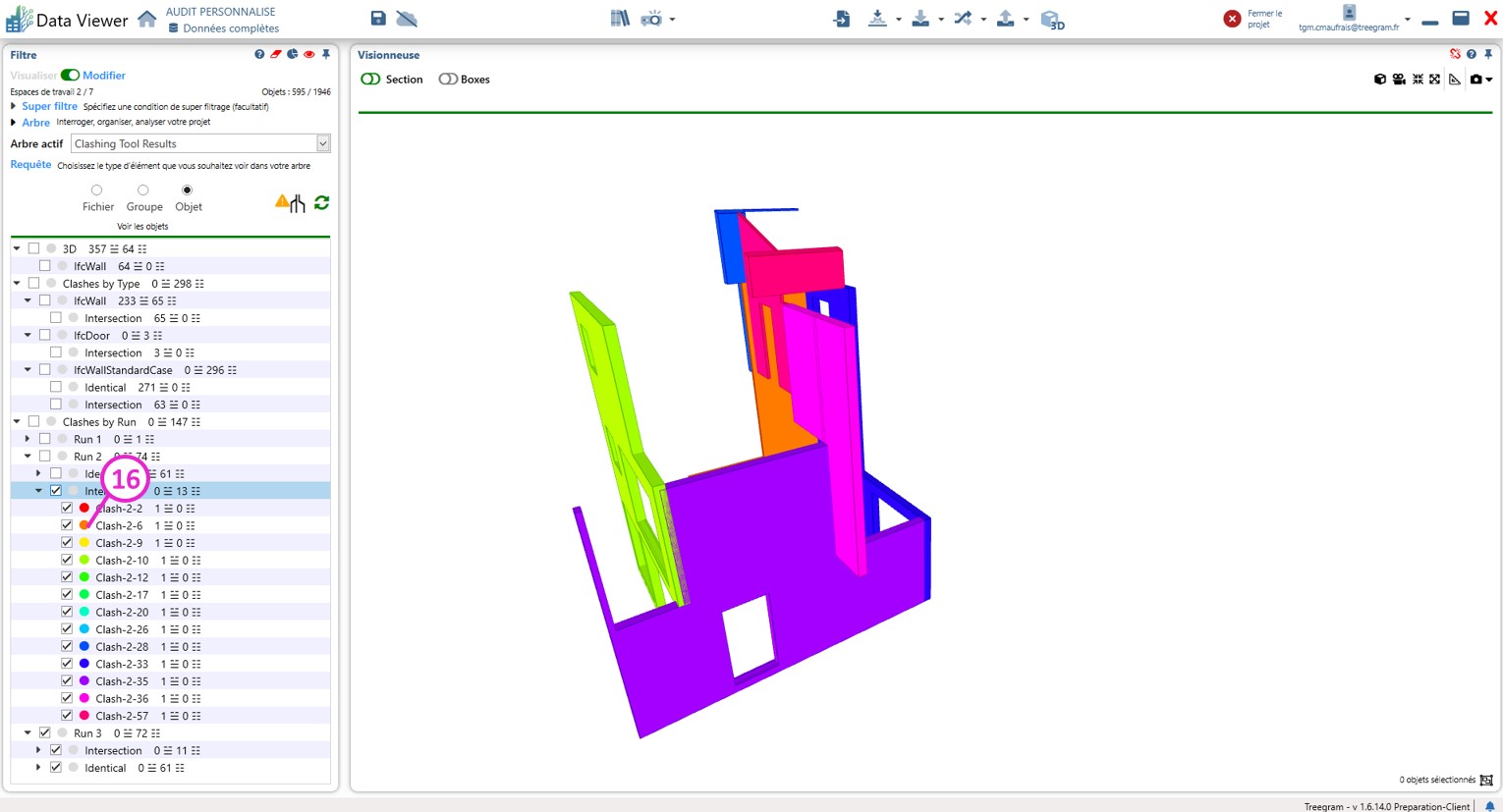Enable the Boxes toggle

[x=448, y=80]
